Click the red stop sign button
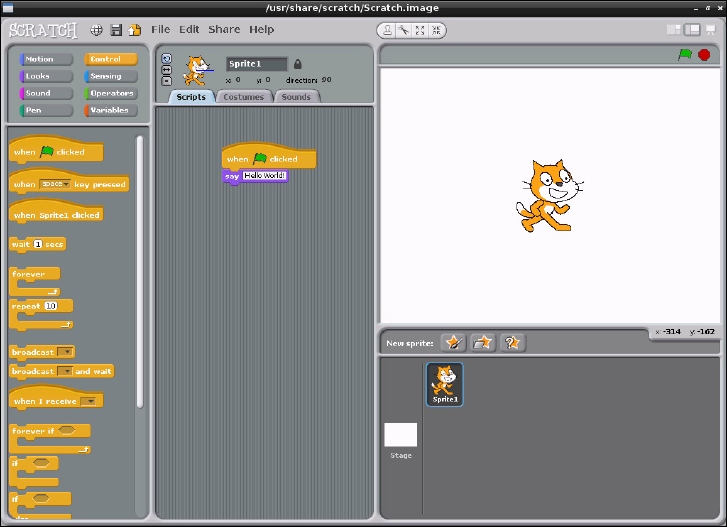727x527 pixels. tap(704, 55)
